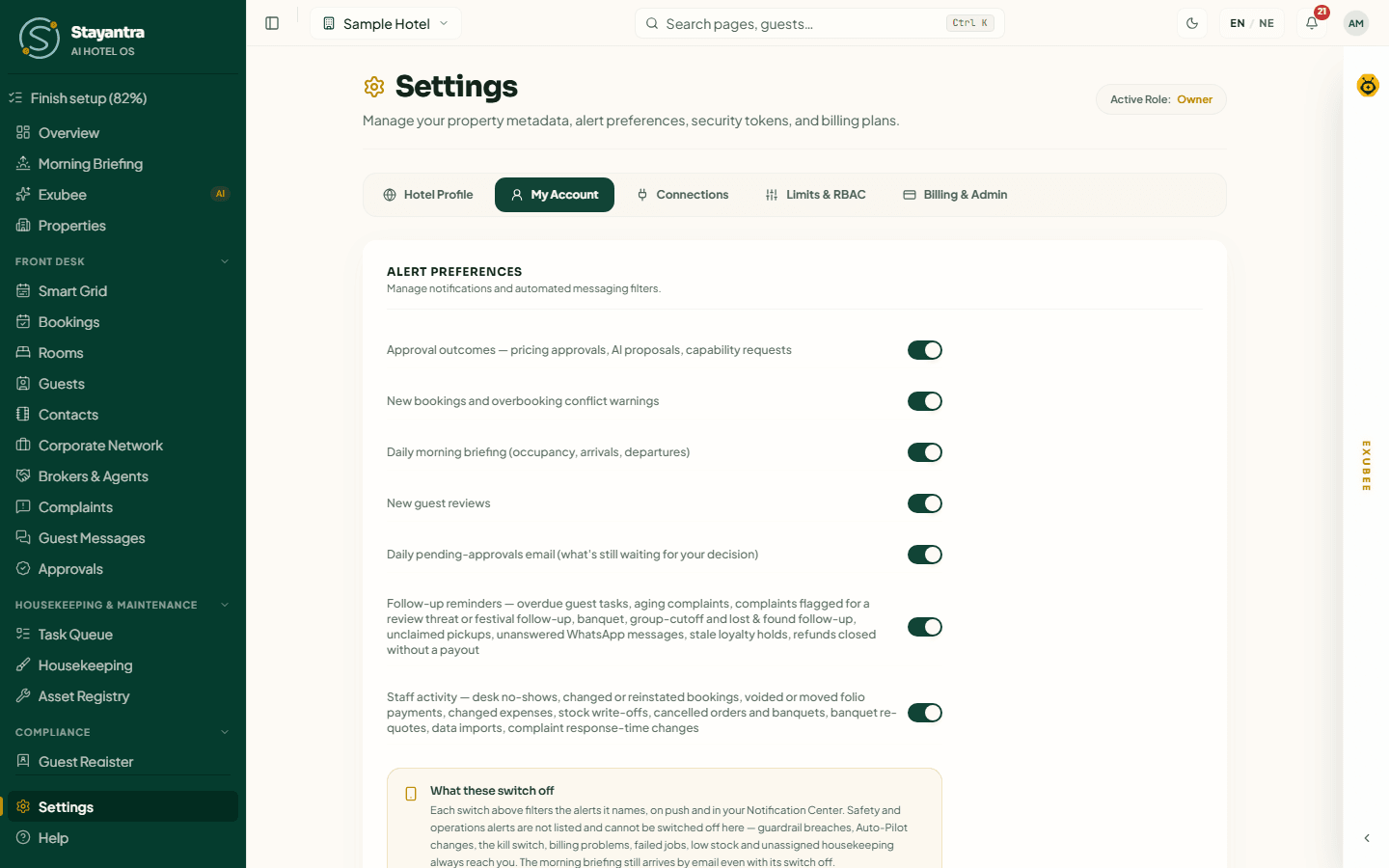Click the Active Role Owner badge
The height and width of the screenshot is (868, 1389).
point(1161,99)
